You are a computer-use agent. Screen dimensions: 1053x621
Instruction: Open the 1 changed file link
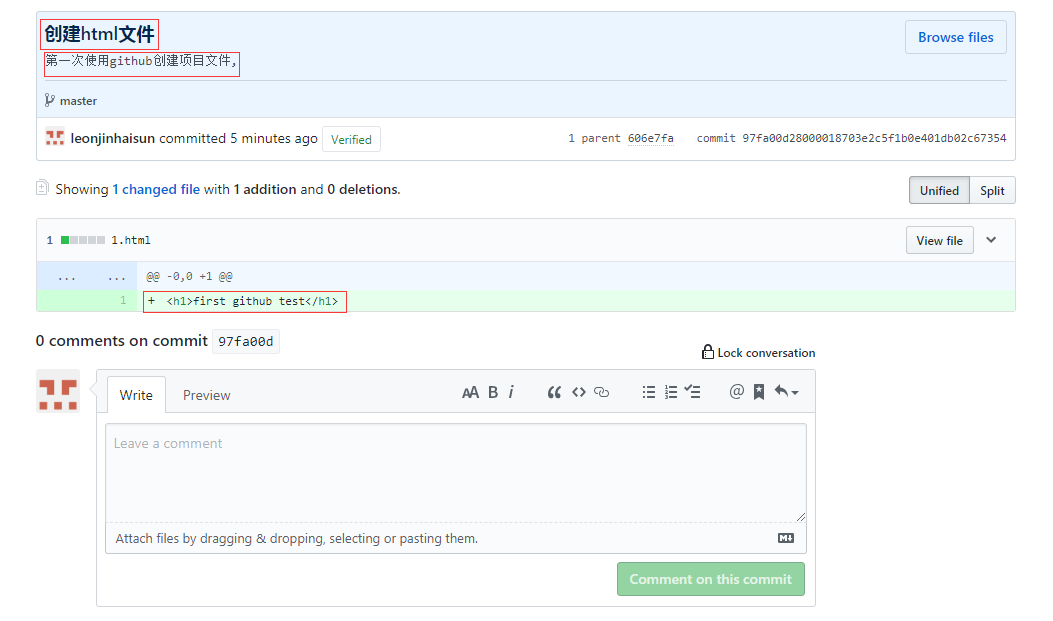tap(156, 189)
